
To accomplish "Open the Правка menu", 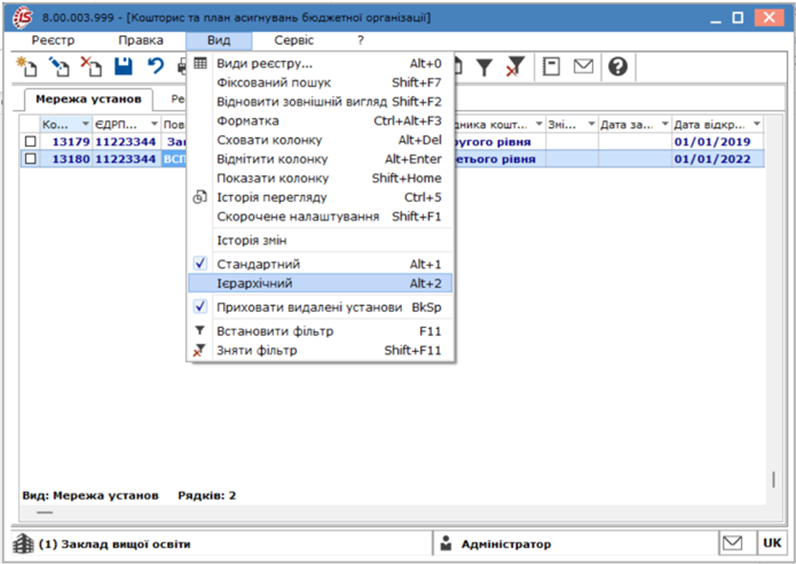I will (141, 40).
